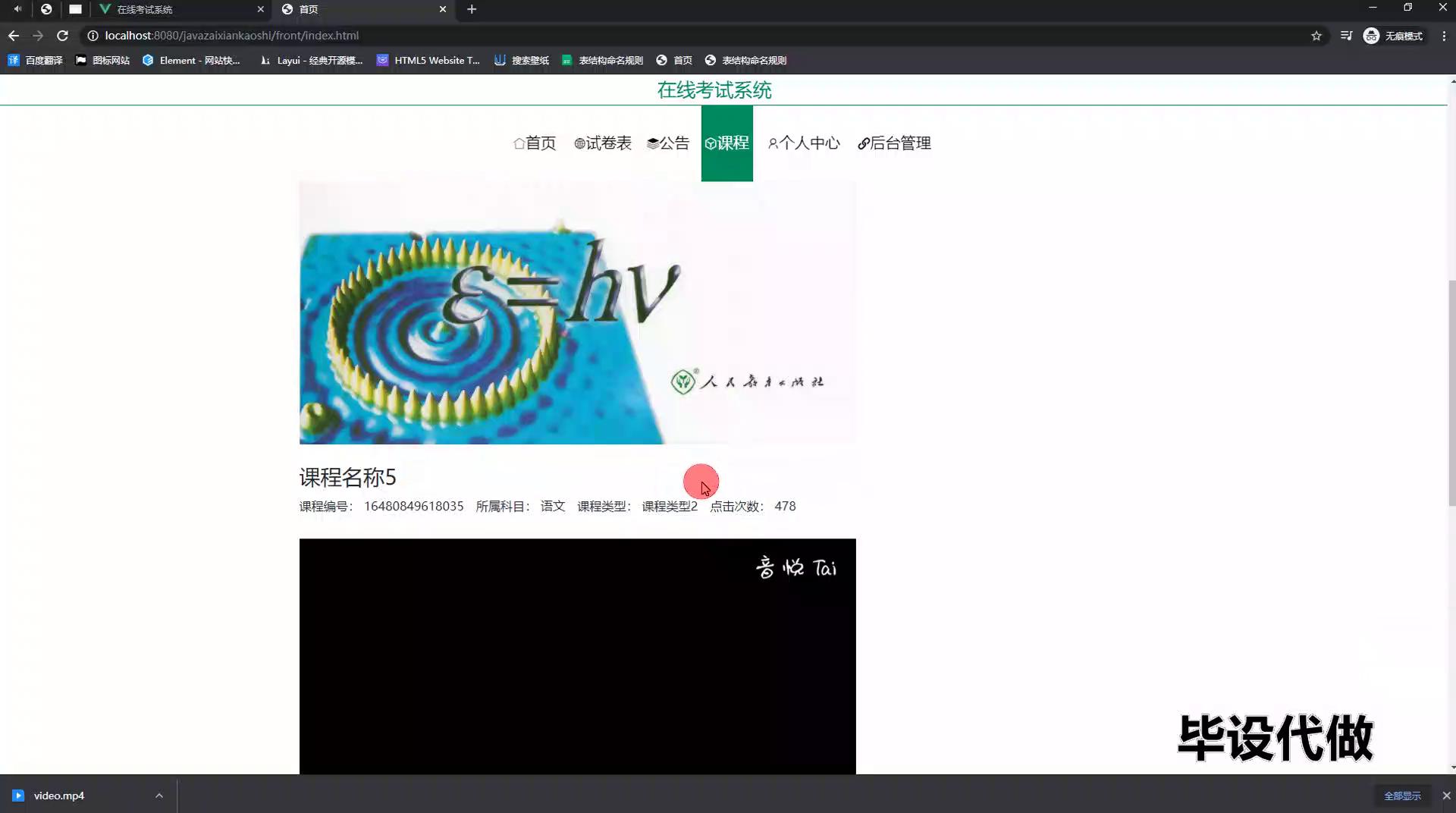Select the 个人中心 menu item
This screenshot has height=813, width=1456.
[x=804, y=143]
